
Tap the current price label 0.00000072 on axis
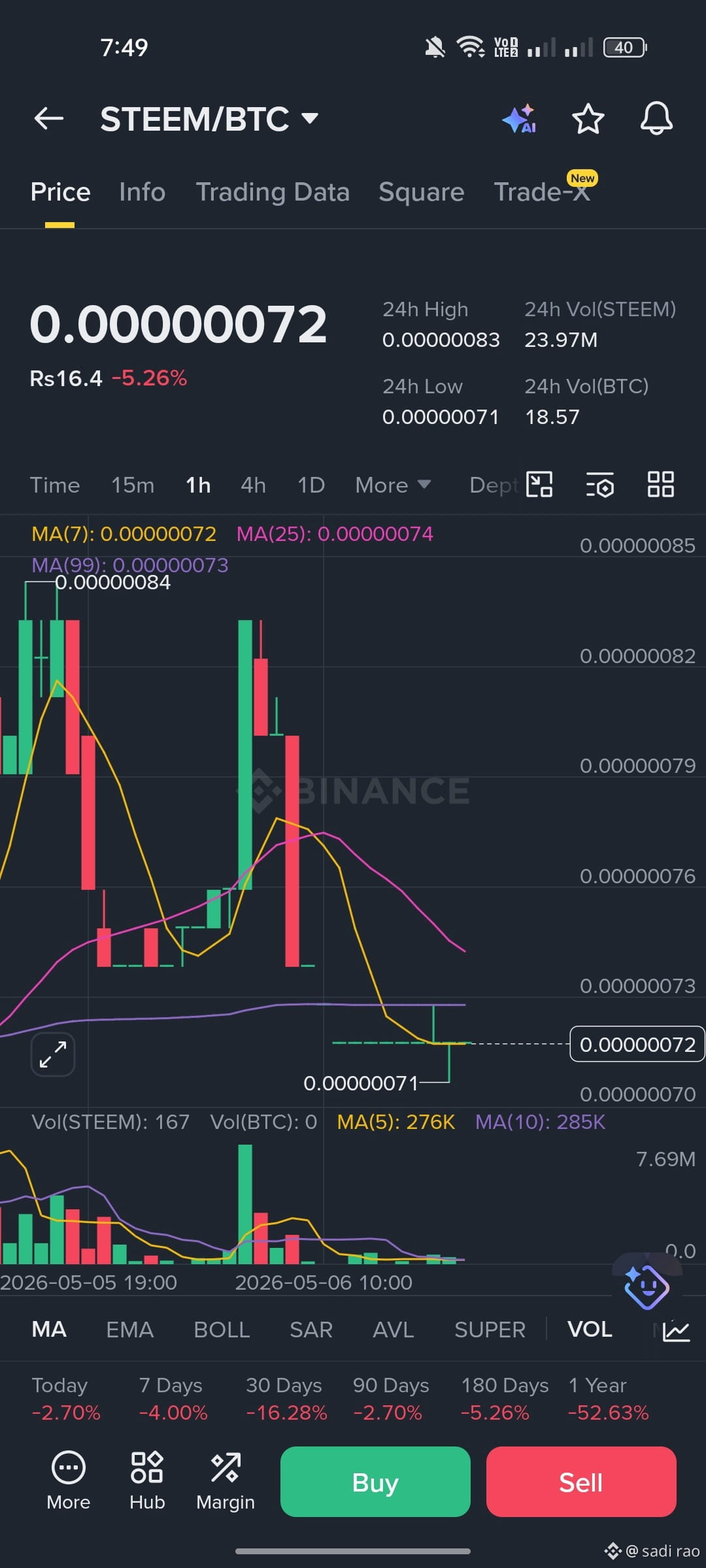(x=637, y=1044)
